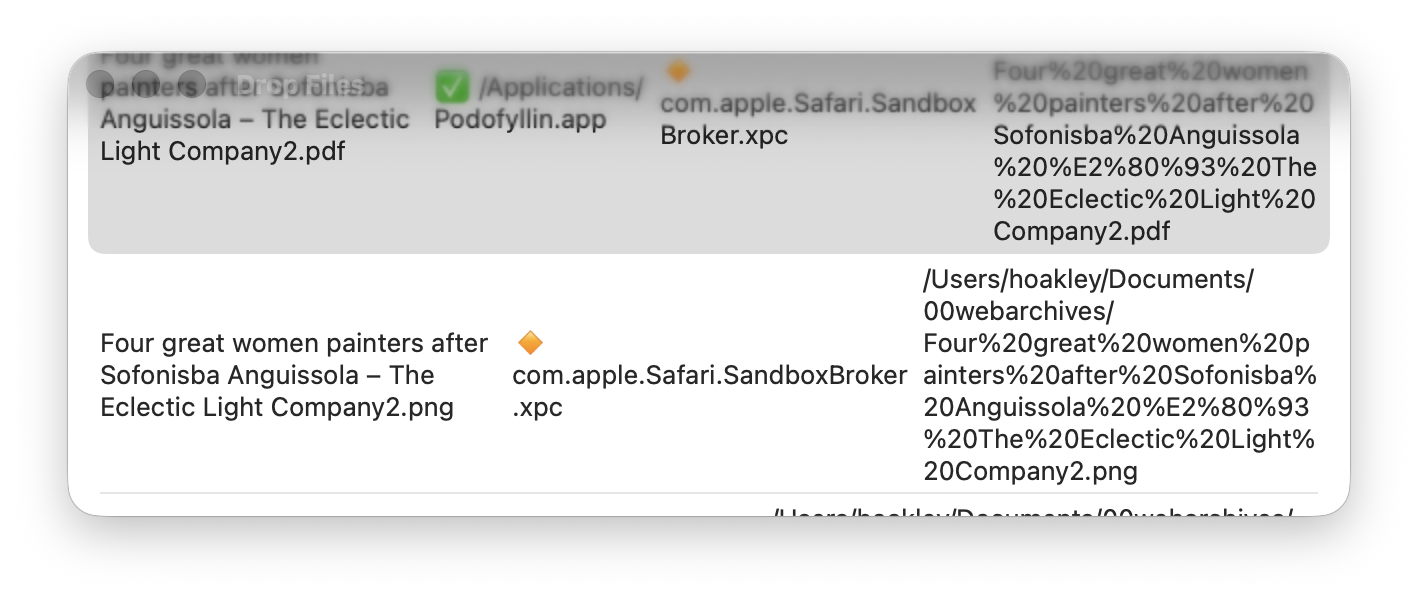Select the partially visible path in bottom row
This screenshot has width=1418, height=600.
coord(1033,513)
